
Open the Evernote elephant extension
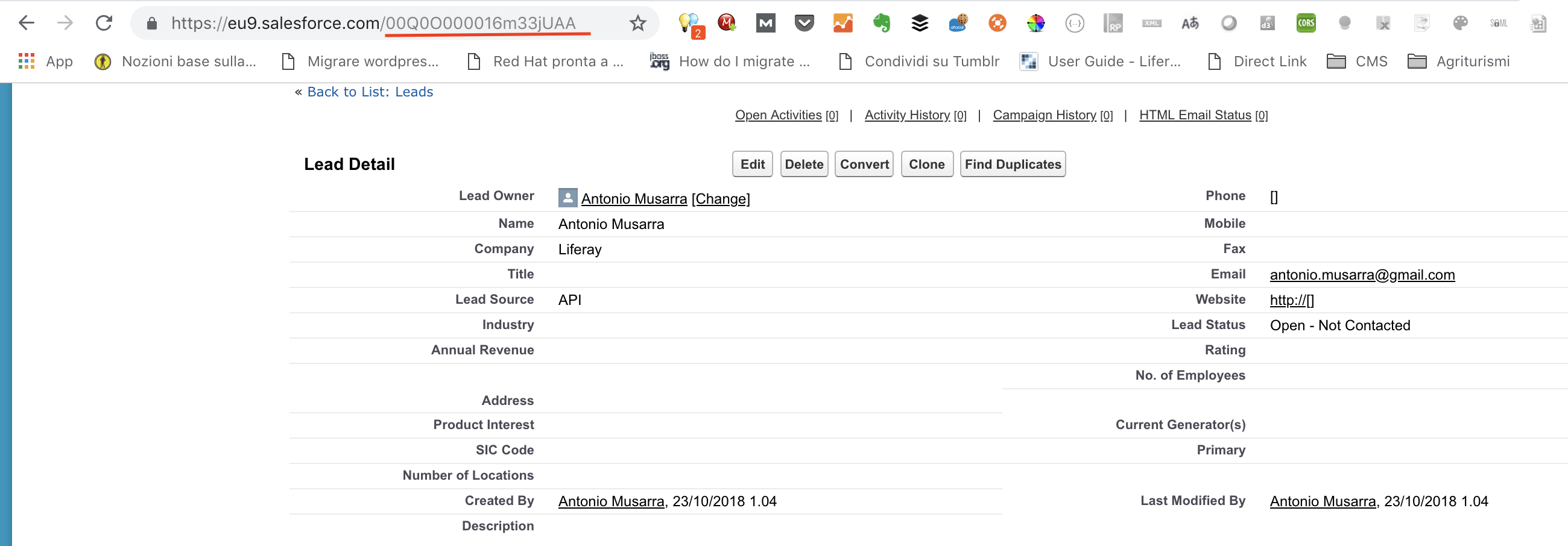[x=881, y=23]
